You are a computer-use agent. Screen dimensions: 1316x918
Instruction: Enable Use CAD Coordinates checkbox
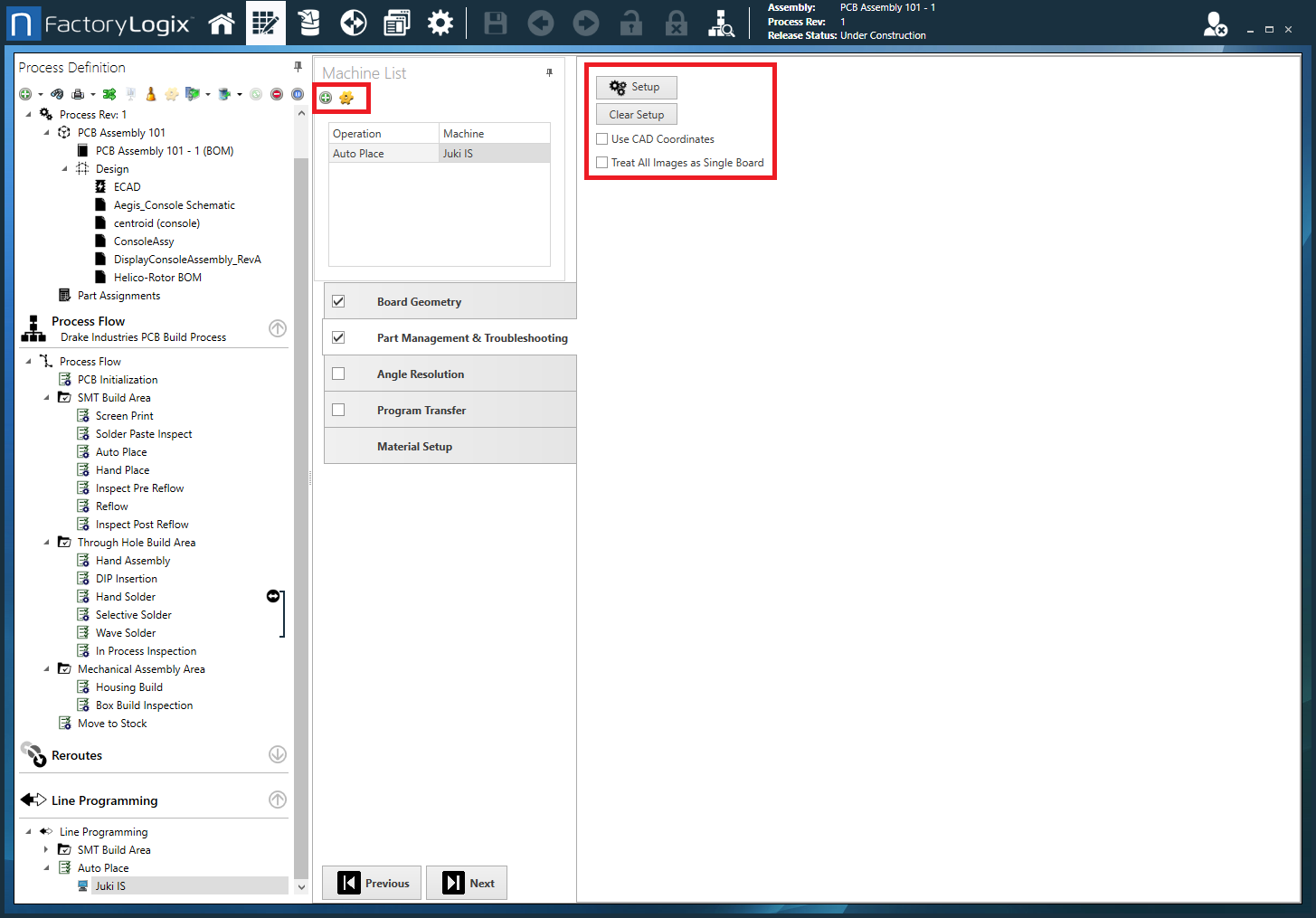click(602, 139)
